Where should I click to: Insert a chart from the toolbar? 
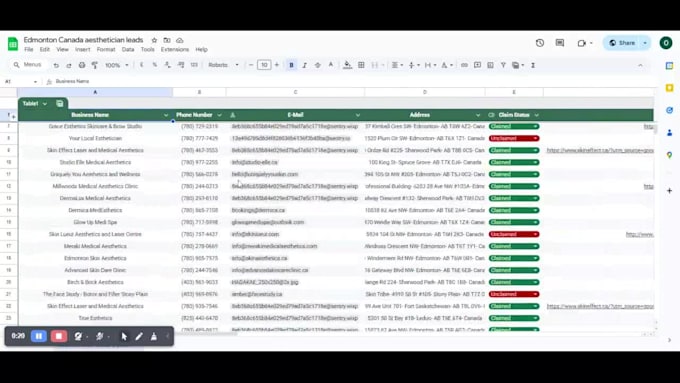pyautogui.click(x=490, y=65)
